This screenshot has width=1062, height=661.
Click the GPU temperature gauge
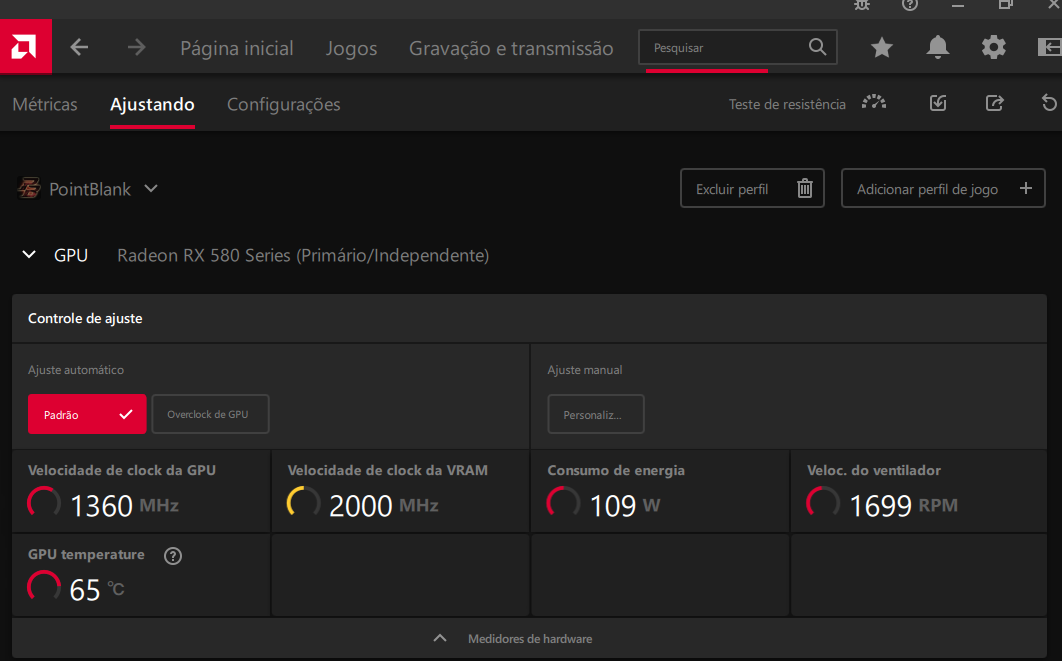coord(44,587)
